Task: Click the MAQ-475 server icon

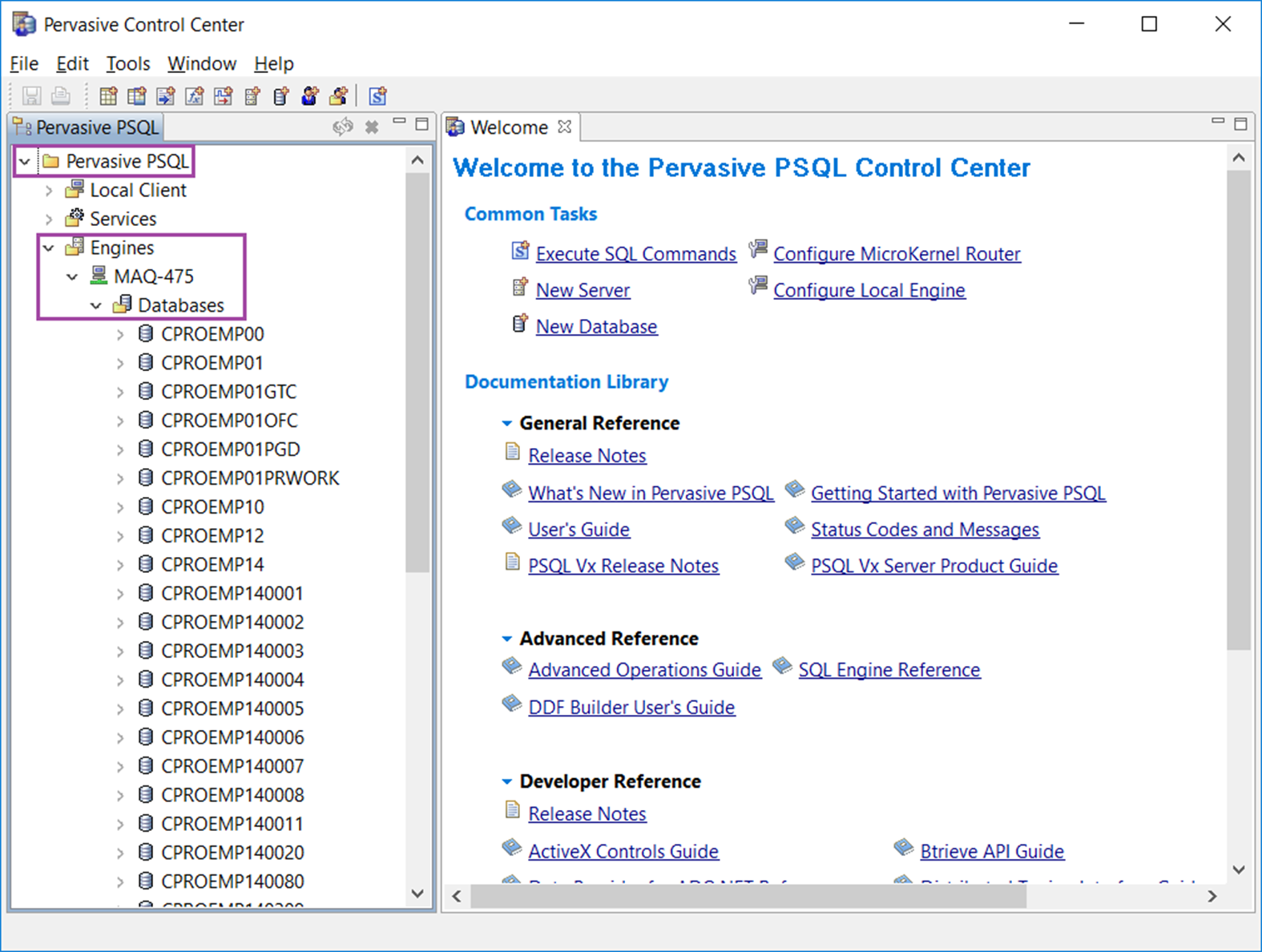Action: click(x=99, y=276)
